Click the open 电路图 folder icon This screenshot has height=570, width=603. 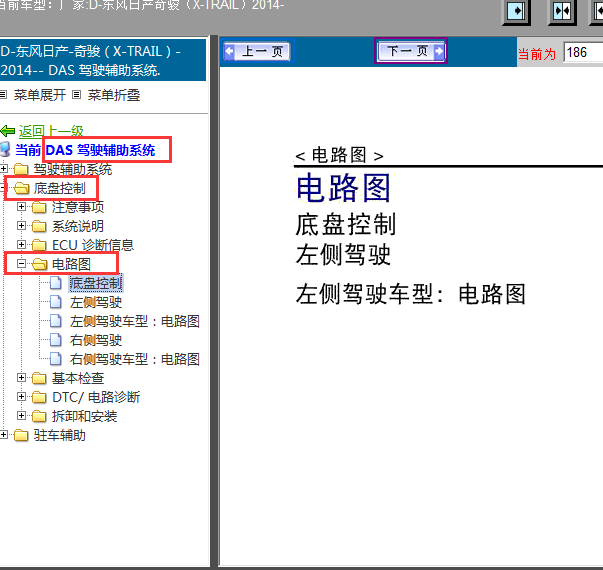tap(40, 264)
